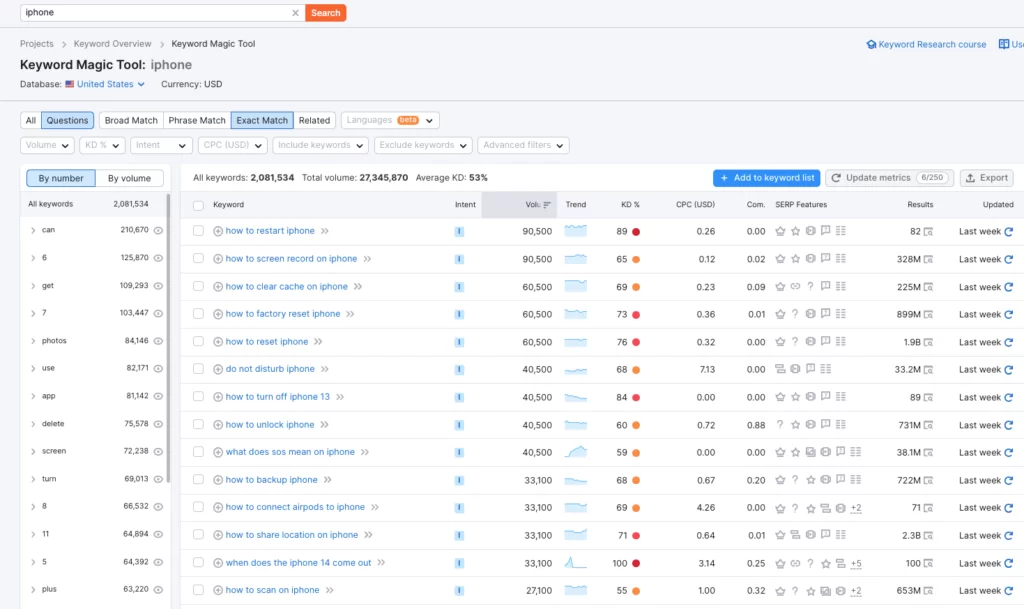
Task: Click the red KD dot for 'how to restart iphone'
Action: [636, 232]
